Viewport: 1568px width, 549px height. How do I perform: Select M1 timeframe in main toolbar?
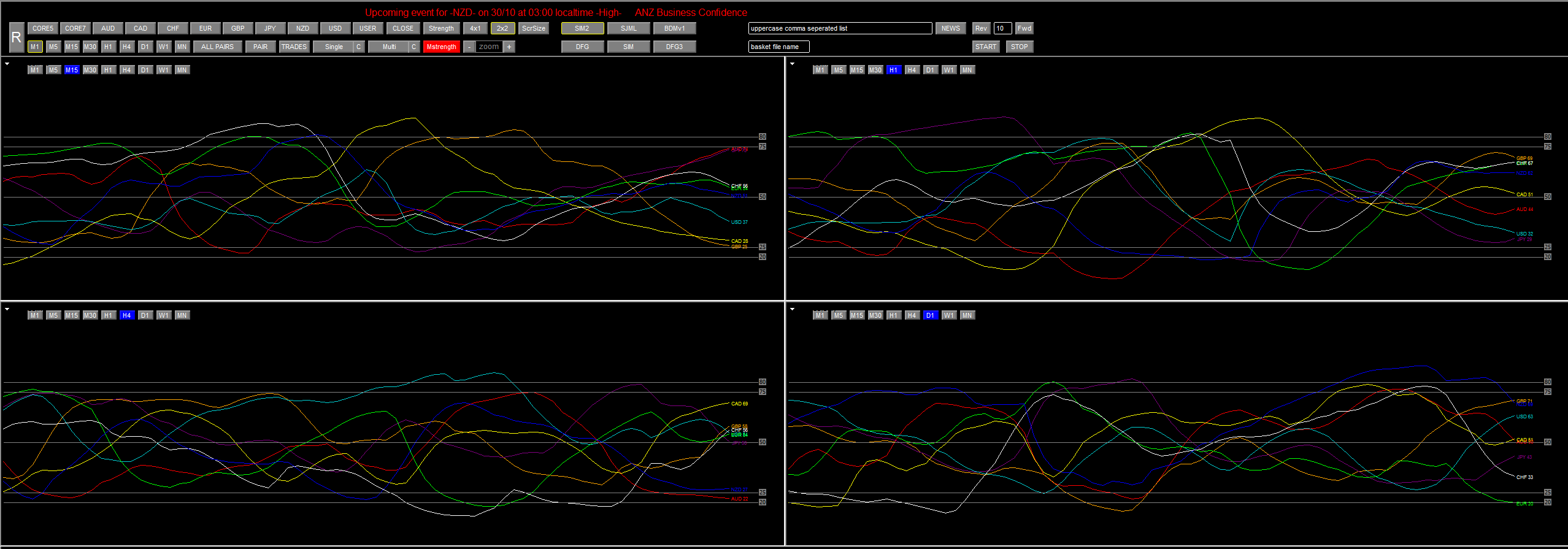35,47
